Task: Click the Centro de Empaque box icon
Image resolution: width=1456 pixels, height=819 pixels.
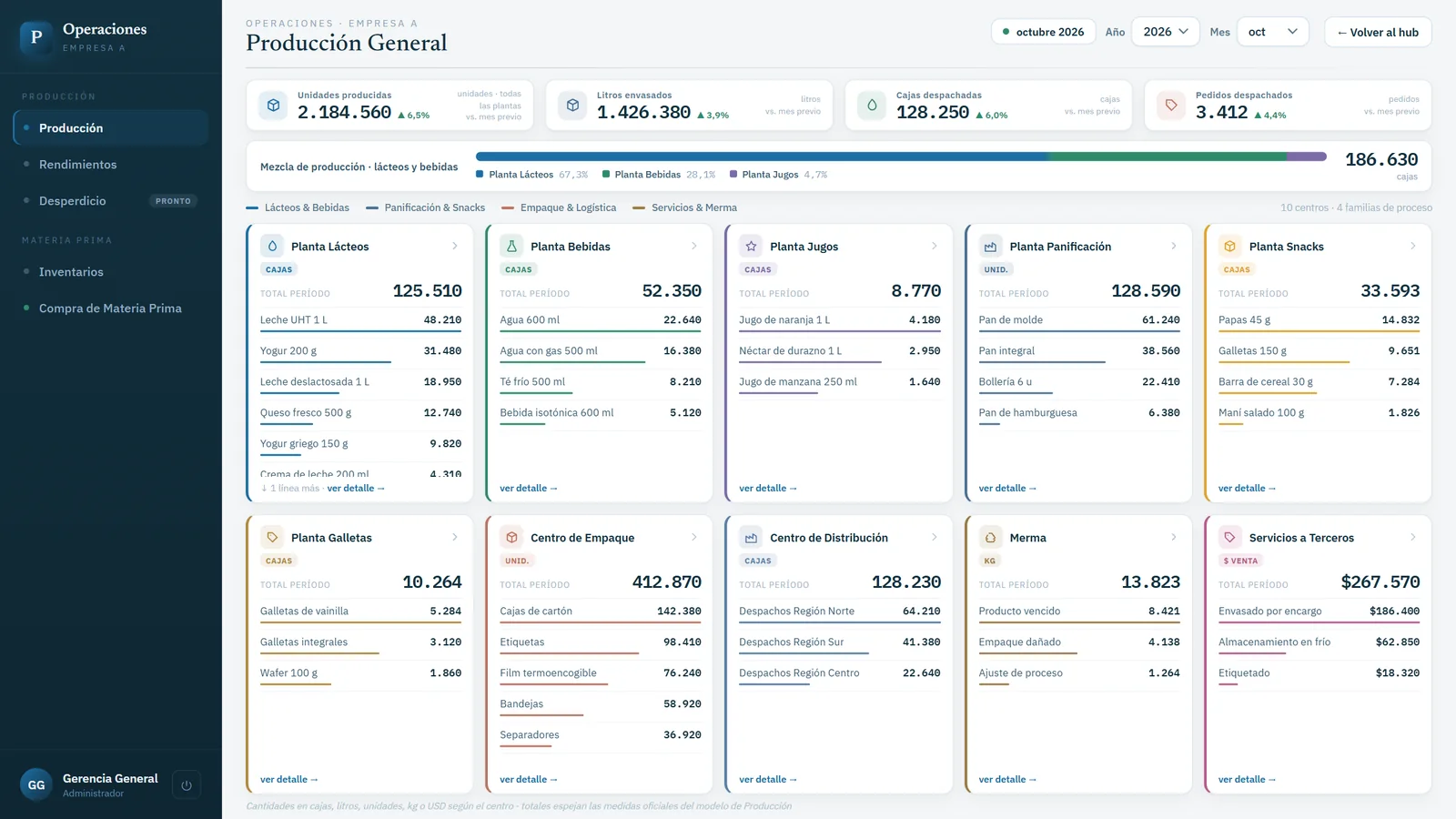Action: pos(511,537)
